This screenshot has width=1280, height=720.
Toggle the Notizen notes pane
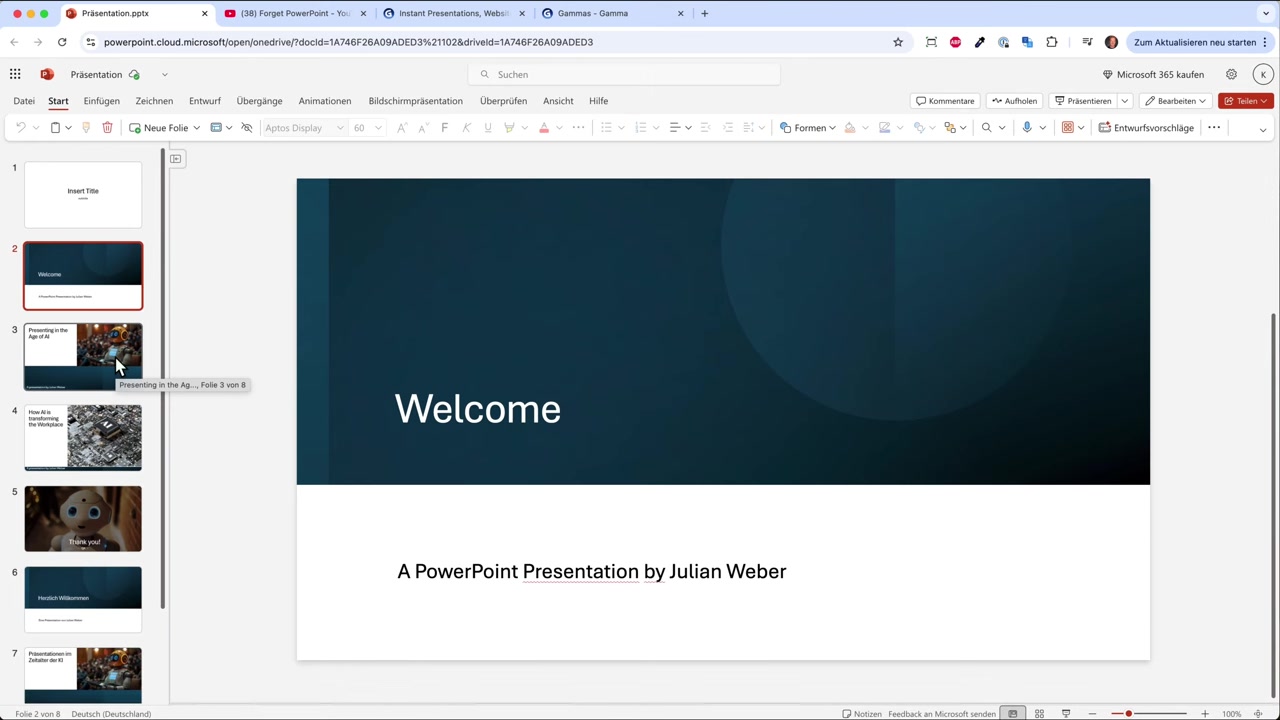click(862, 714)
